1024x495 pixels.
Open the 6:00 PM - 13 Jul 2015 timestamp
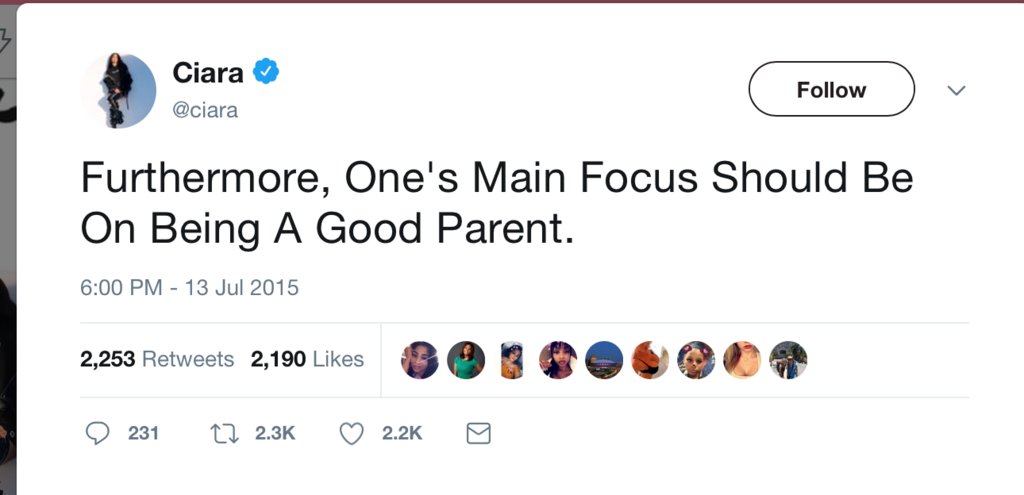click(189, 287)
